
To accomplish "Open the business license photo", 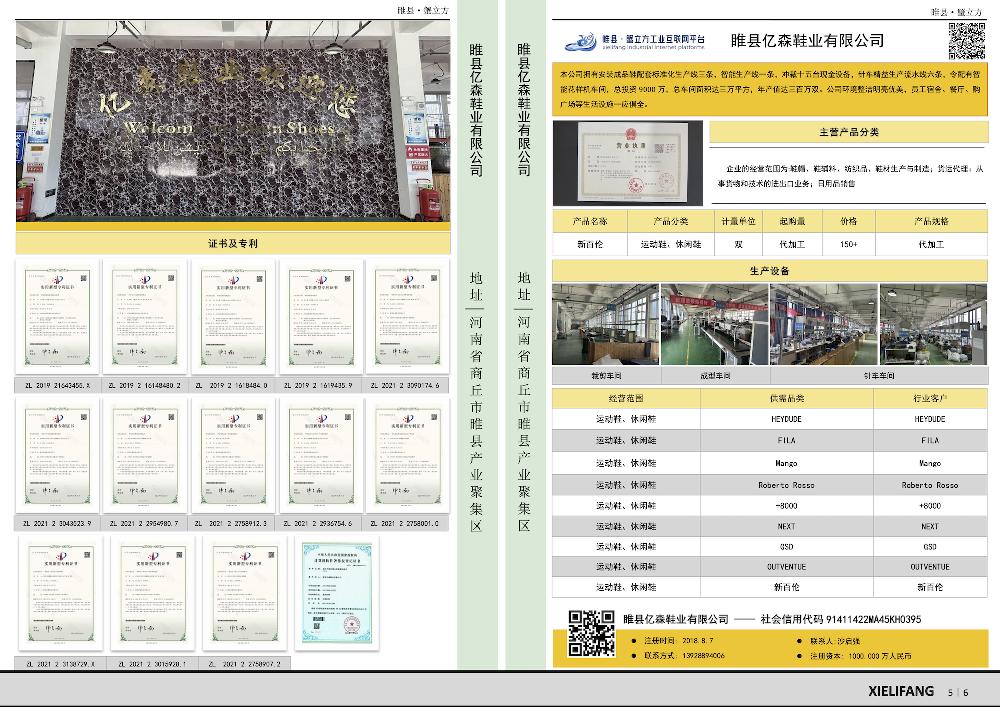I will click(x=628, y=163).
